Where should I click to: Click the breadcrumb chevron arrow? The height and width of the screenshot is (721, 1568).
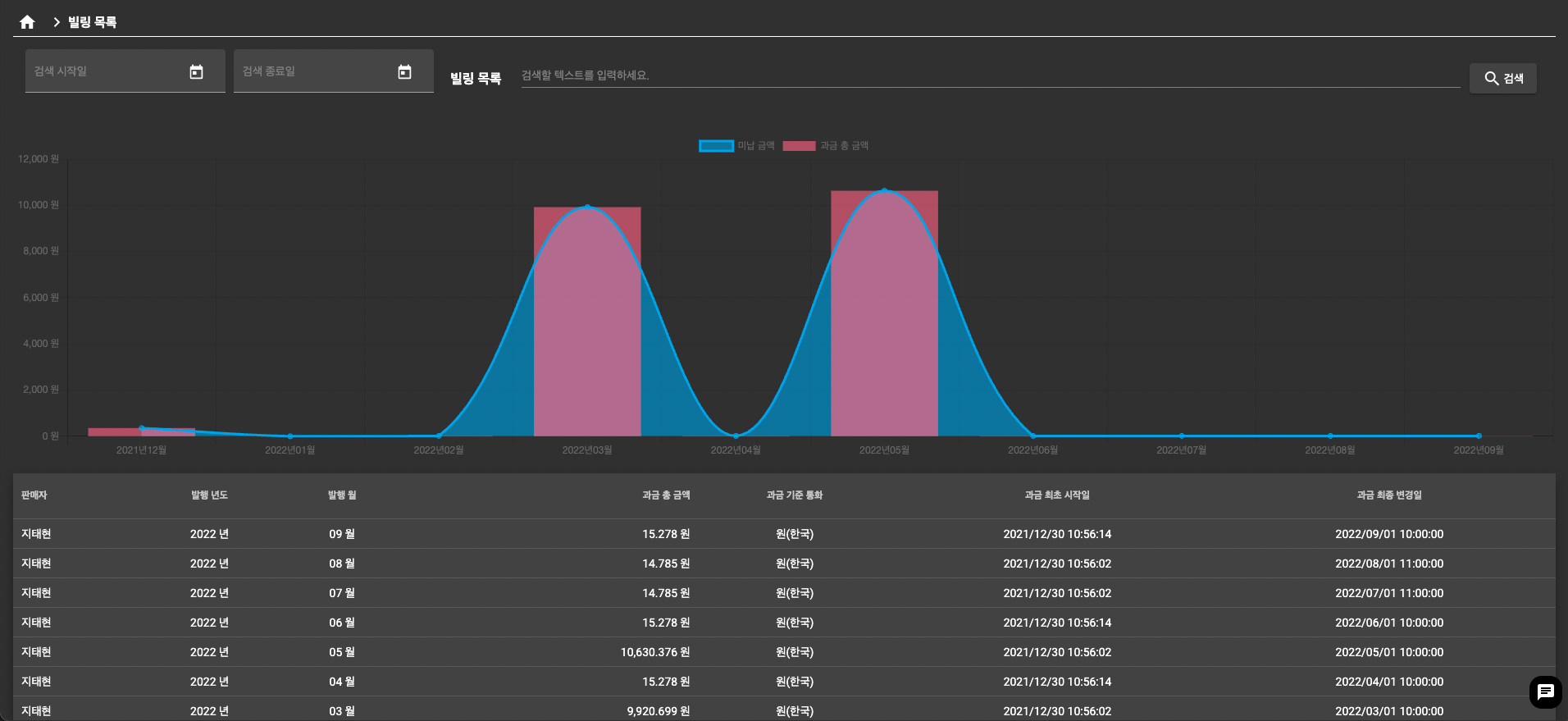click(57, 22)
